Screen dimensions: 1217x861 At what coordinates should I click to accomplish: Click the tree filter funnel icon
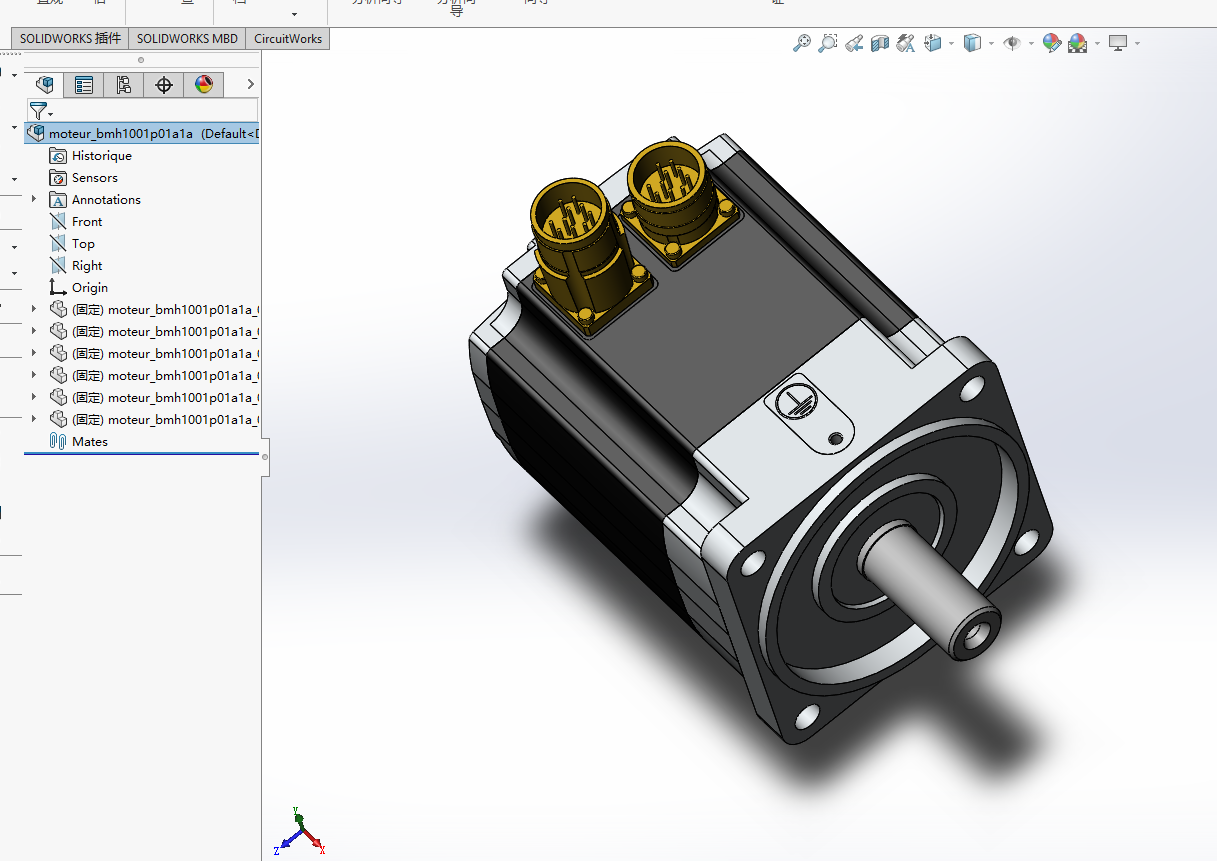pyautogui.click(x=38, y=110)
